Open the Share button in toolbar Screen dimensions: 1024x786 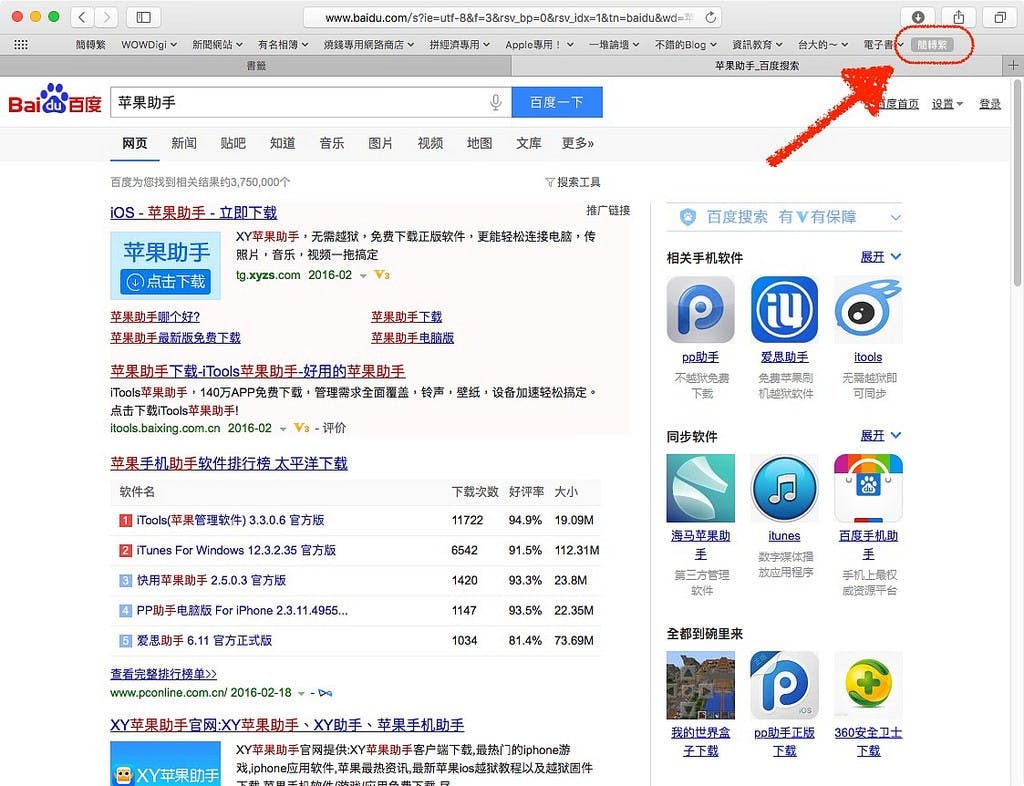coord(958,18)
